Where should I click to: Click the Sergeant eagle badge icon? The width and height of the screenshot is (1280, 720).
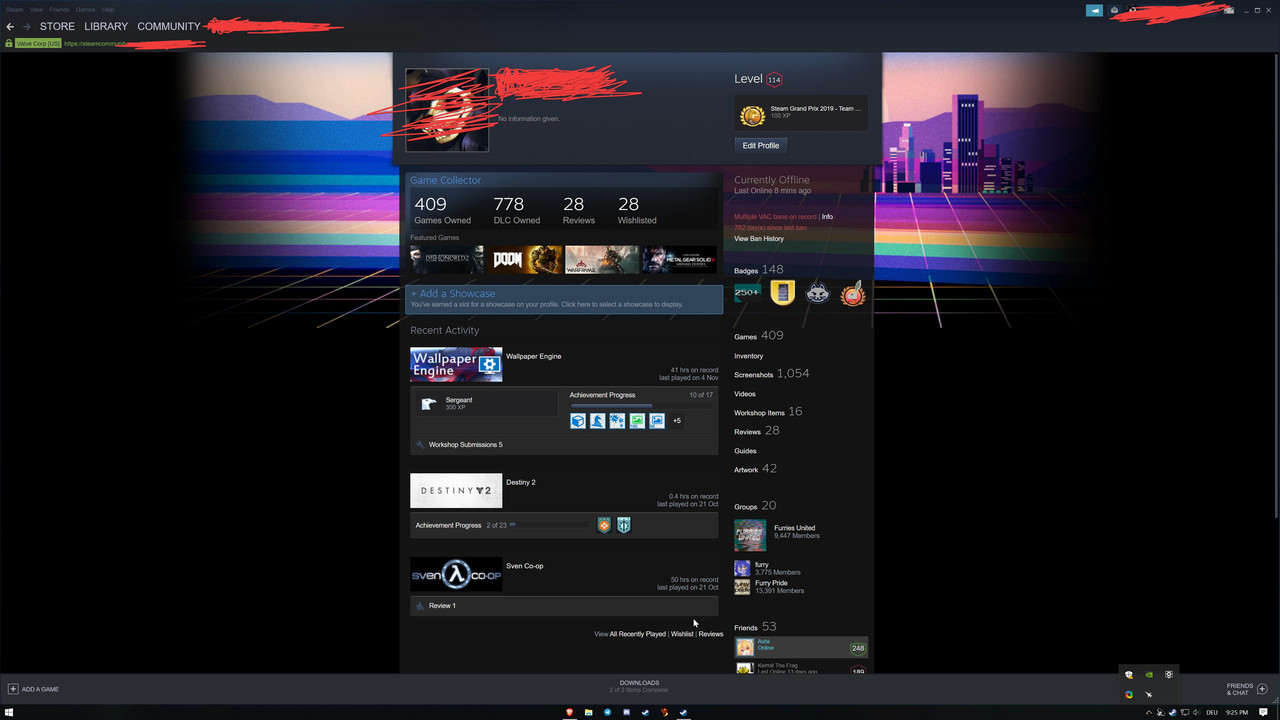pyautogui.click(x=429, y=404)
